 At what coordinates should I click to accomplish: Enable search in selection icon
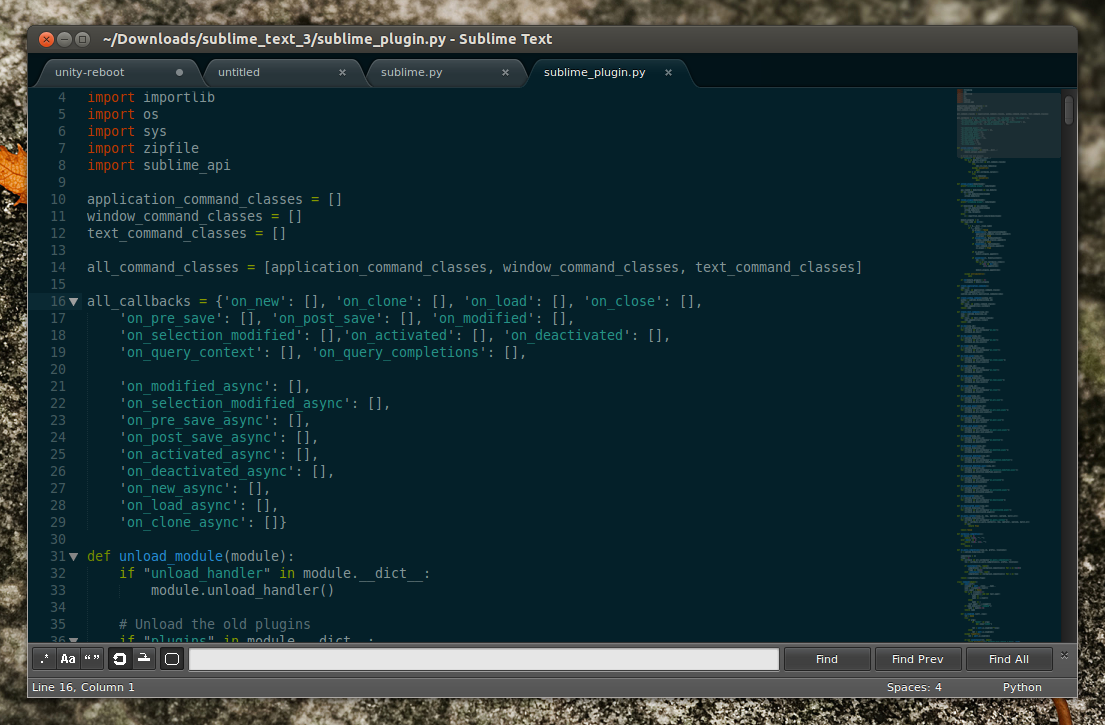142,658
